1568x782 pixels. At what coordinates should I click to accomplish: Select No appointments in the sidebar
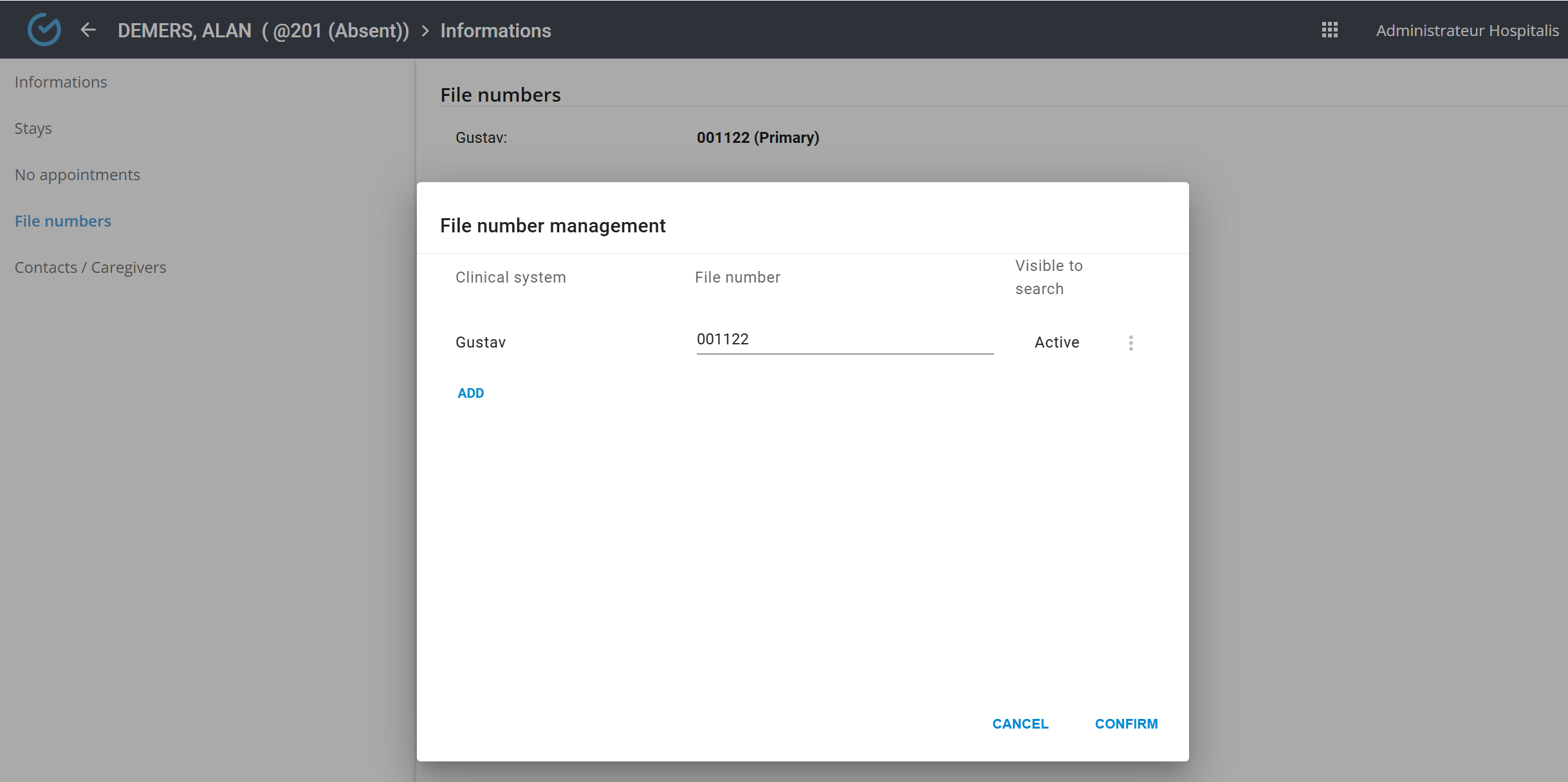(77, 175)
